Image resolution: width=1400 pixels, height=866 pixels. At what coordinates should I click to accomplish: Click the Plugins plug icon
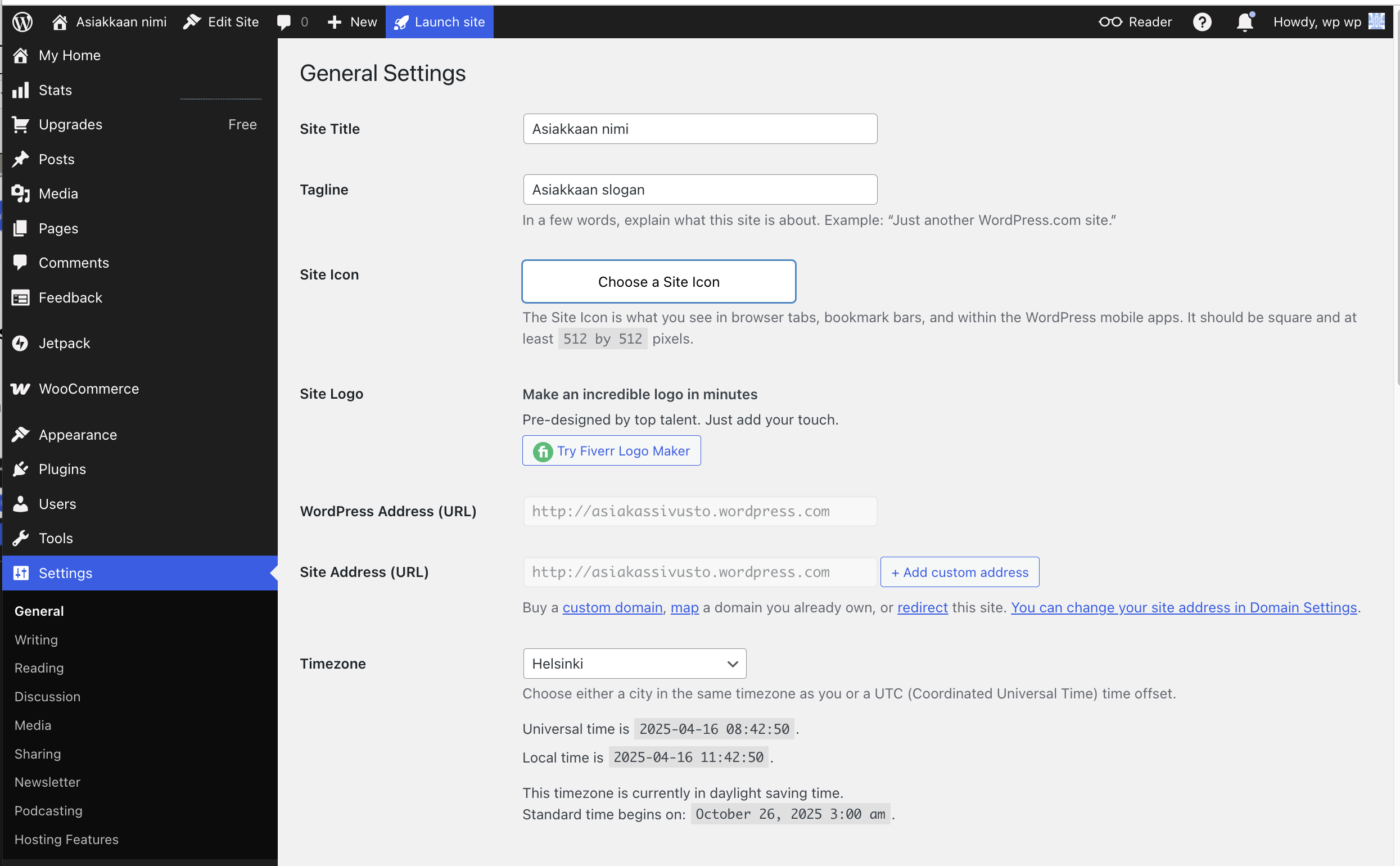pyautogui.click(x=21, y=469)
